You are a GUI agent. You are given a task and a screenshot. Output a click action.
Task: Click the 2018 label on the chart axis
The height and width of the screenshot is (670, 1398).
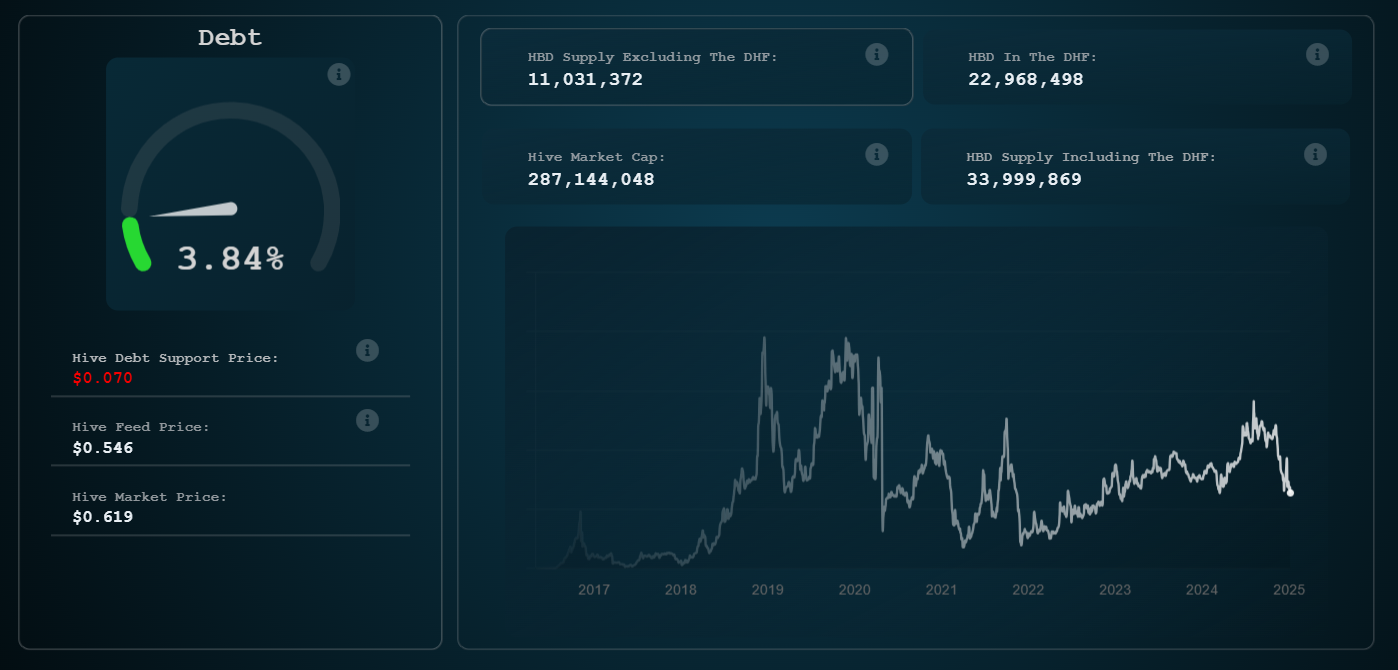click(681, 590)
